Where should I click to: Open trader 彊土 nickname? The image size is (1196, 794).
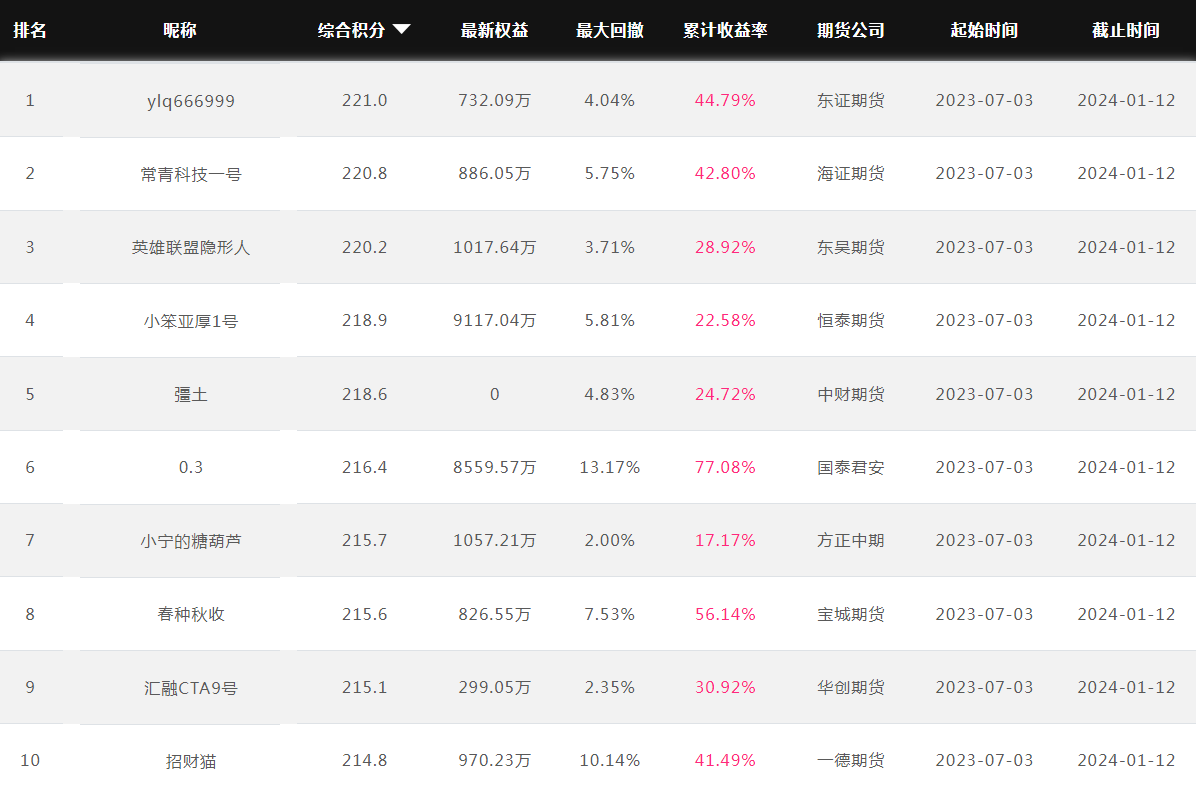pyautogui.click(x=191, y=394)
